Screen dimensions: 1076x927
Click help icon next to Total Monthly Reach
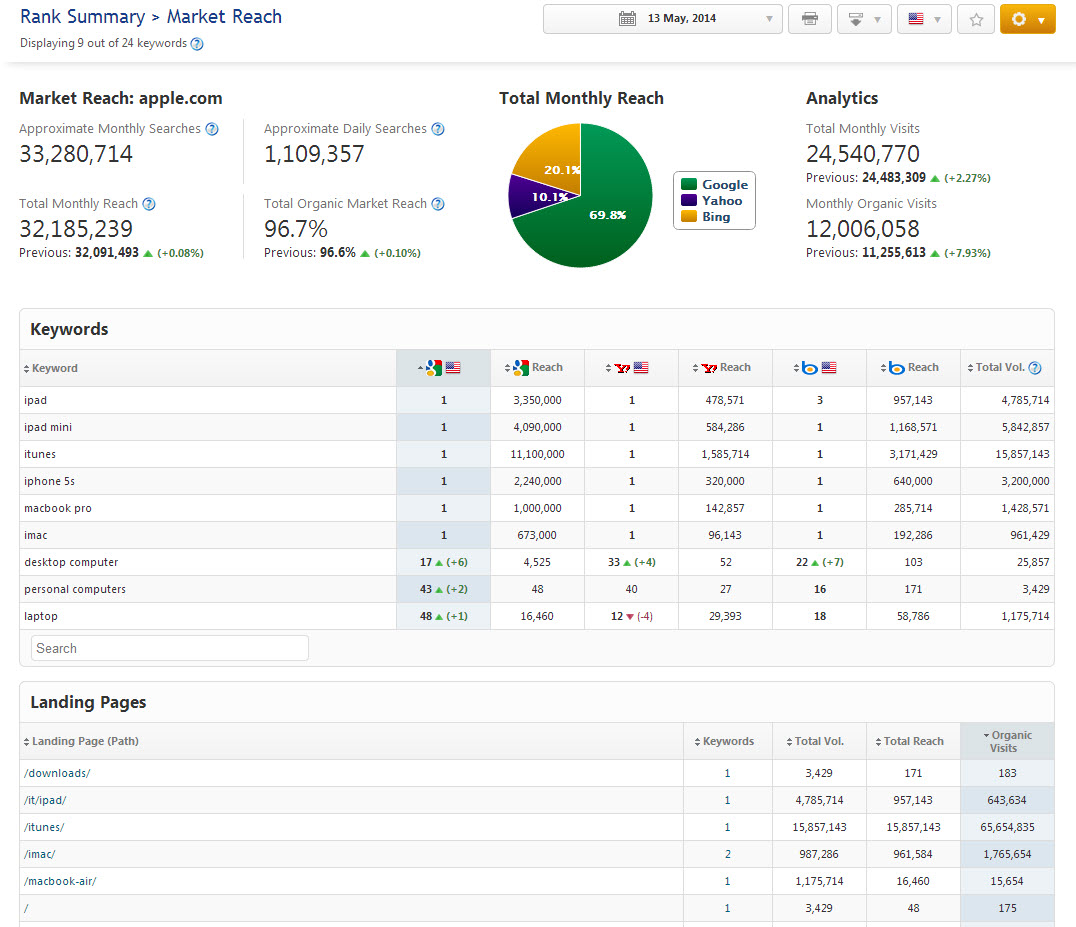[149, 204]
